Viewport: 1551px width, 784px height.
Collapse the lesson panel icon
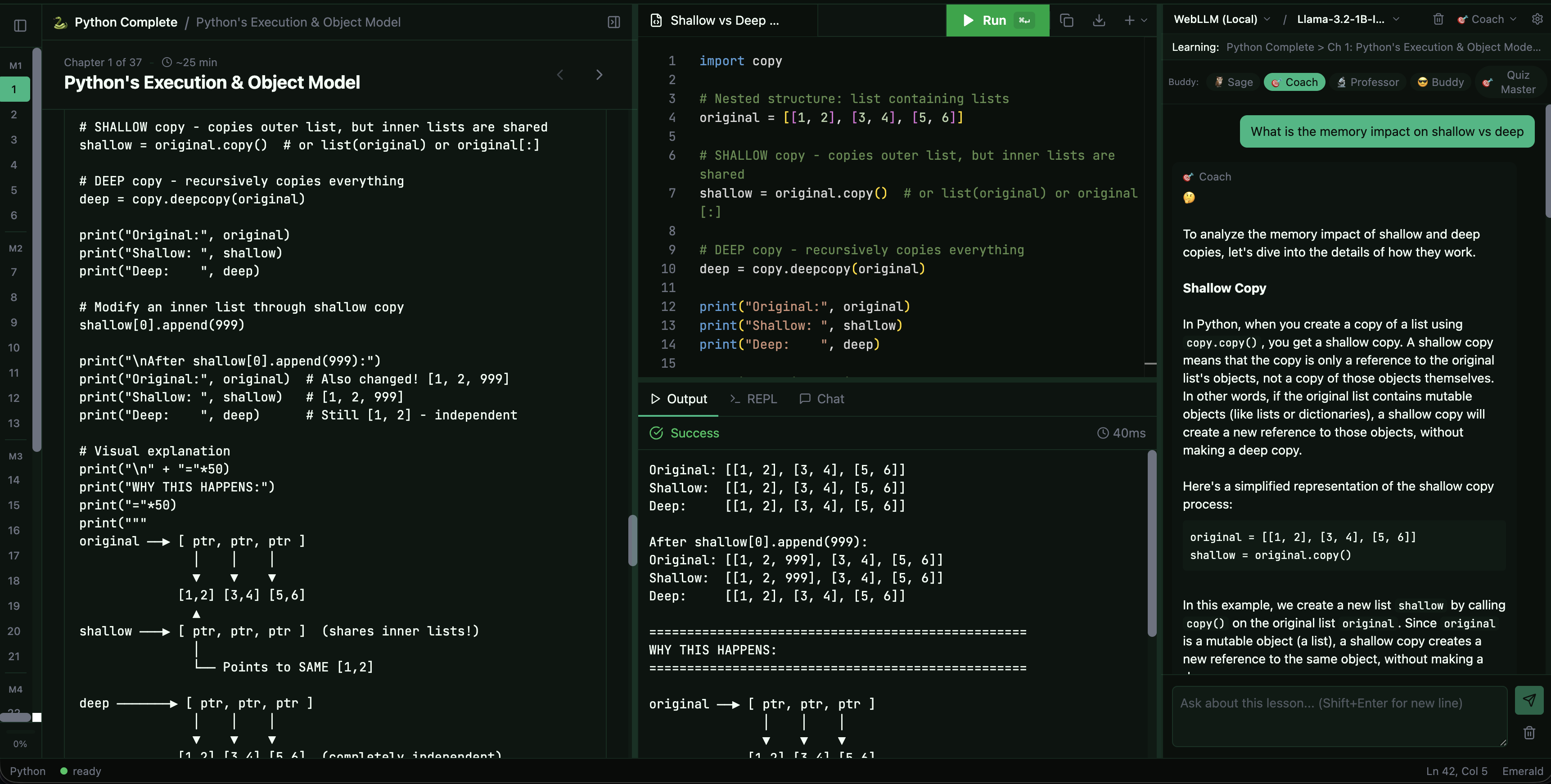pyautogui.click(x=613, y=23)
